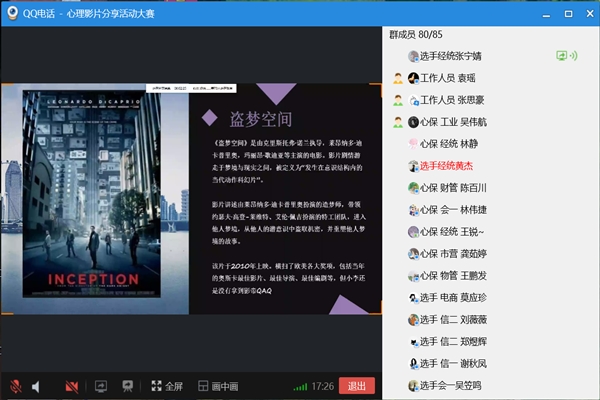Unmute the microphone in the call toolbar
This screenshot has height=400, width=600.
pos(16,387)
